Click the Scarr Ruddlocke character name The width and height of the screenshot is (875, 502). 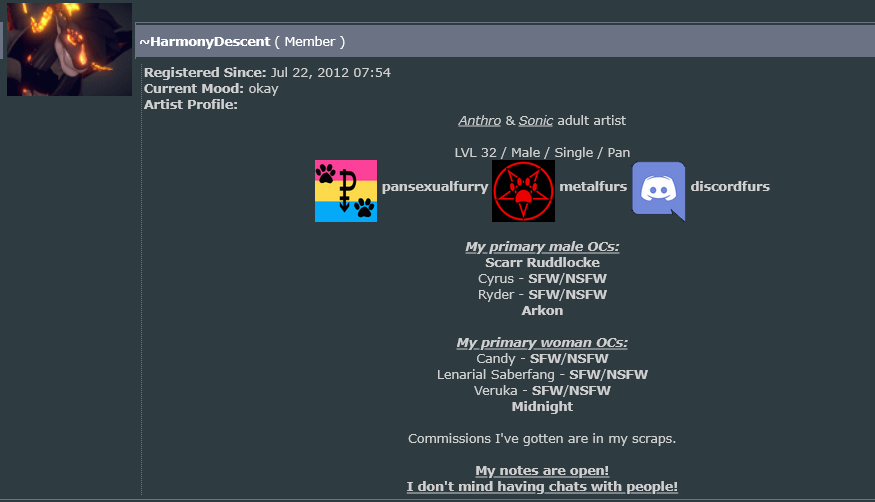pos(542,263)
